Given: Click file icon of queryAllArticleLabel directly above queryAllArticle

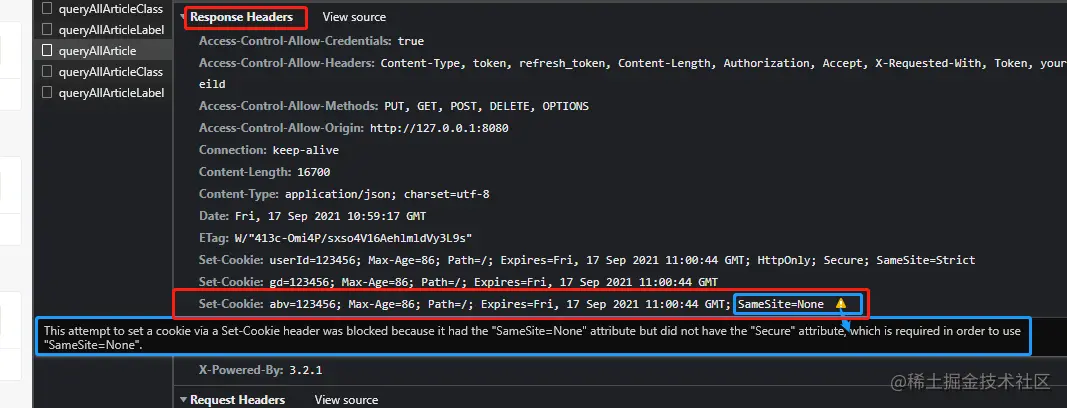Looking at the screenshot, I should (x=47, y=29).
